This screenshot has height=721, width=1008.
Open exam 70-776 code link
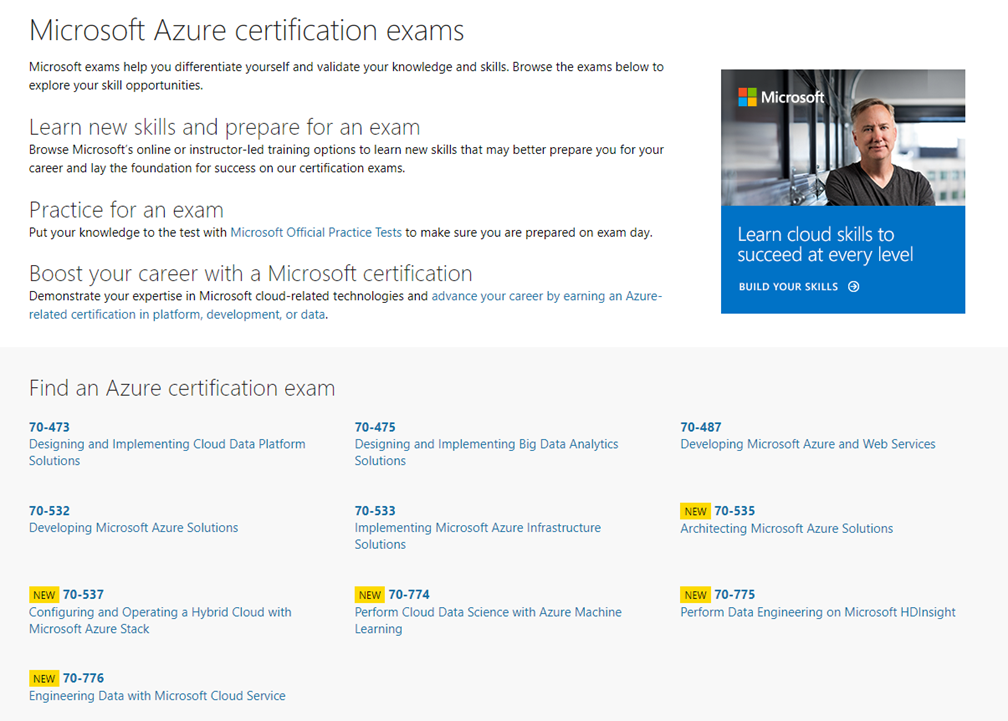(x=83, y=678)
